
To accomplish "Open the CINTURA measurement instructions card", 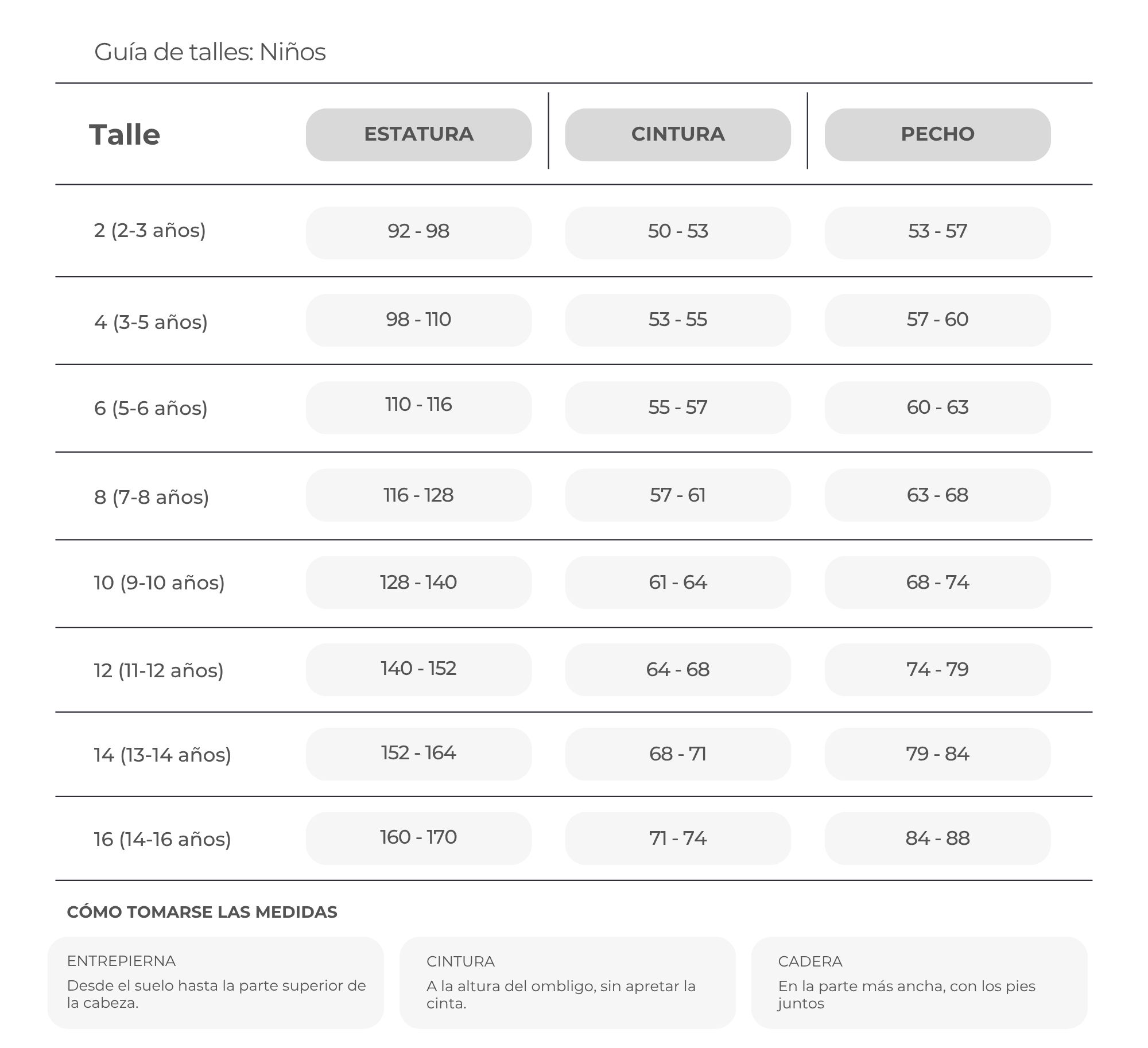I will tap(567, 983).
